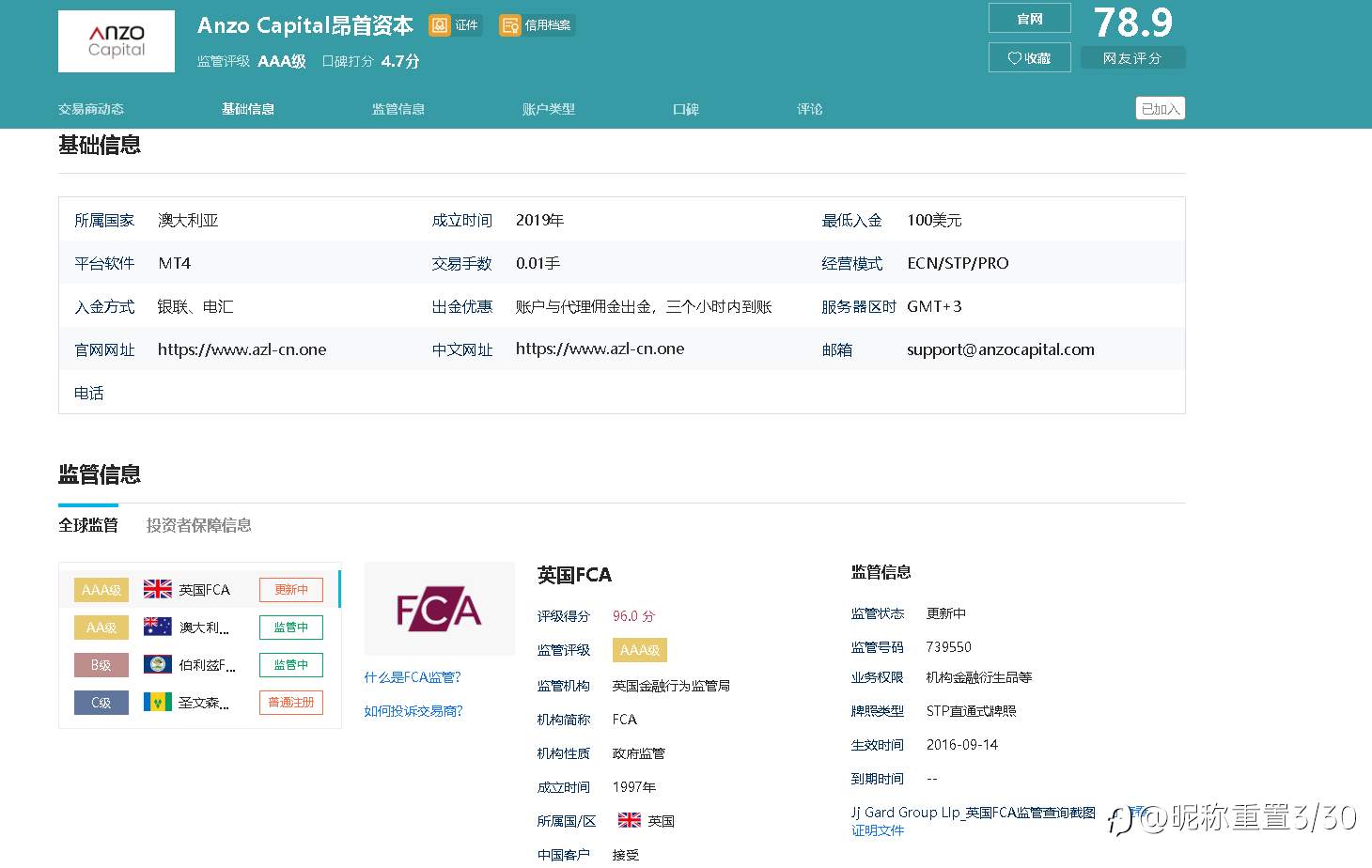
Task: Select the 澳大利... regulator row
Action: click(198, 628)
